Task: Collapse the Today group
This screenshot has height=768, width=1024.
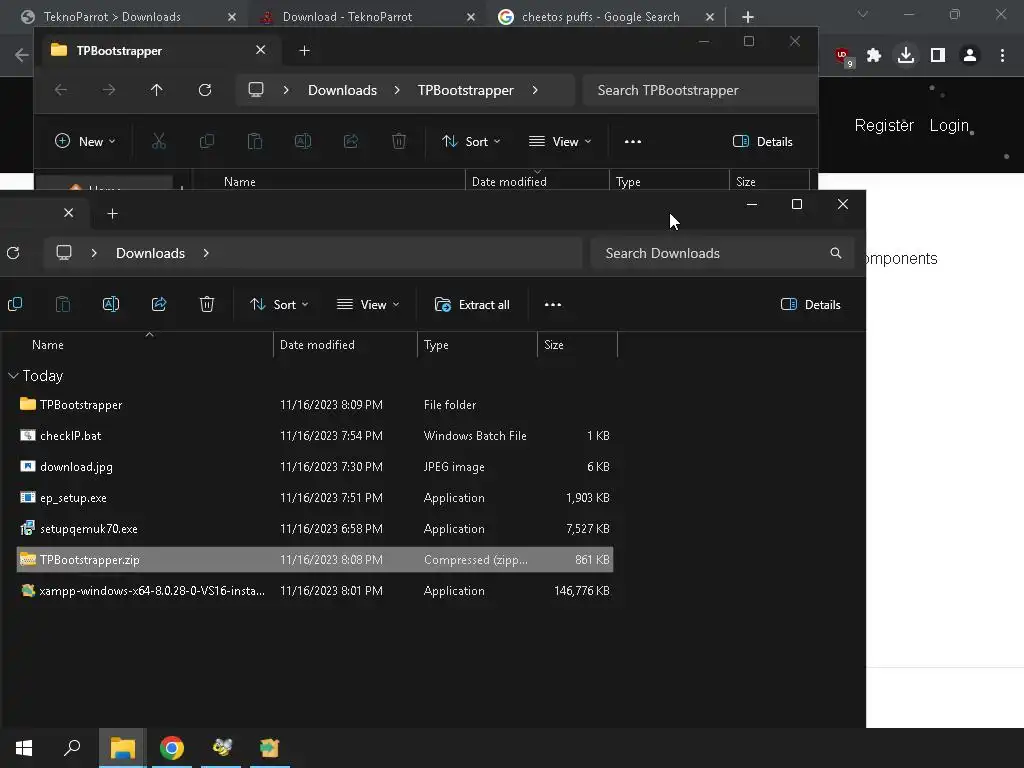Action: point(13,376)
